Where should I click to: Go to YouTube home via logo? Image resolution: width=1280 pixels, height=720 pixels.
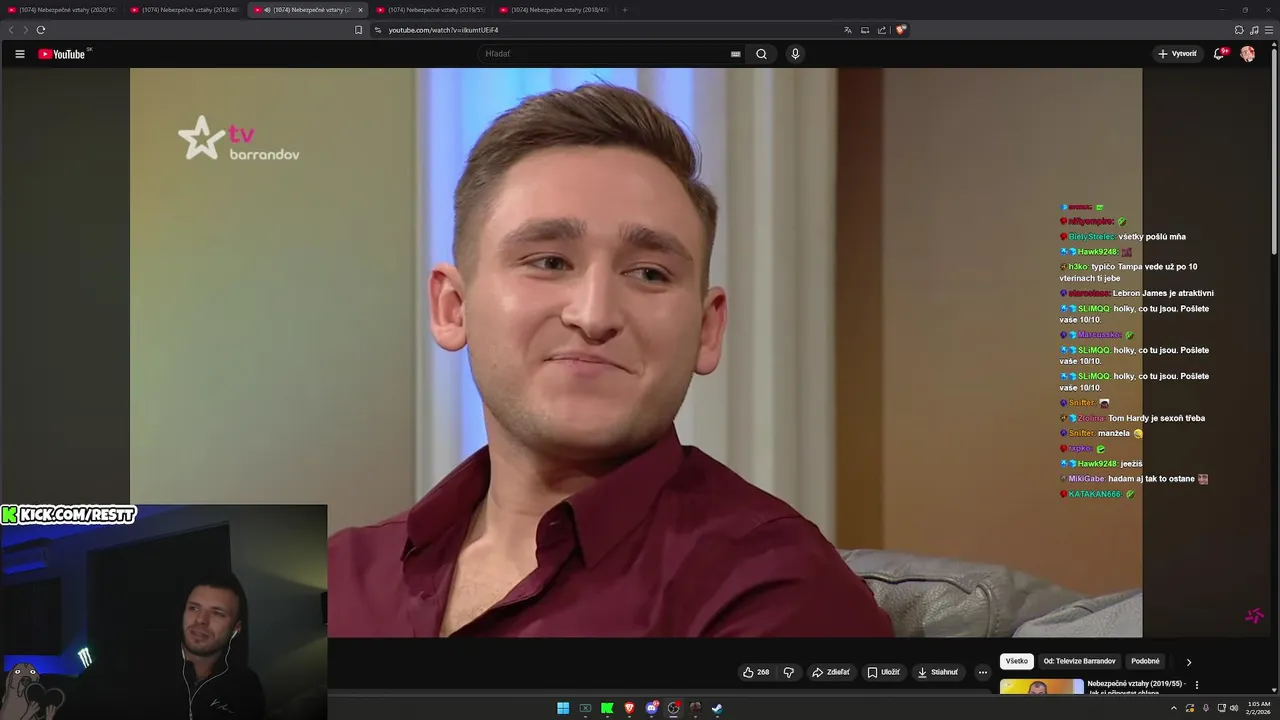(x=62, y=54)
